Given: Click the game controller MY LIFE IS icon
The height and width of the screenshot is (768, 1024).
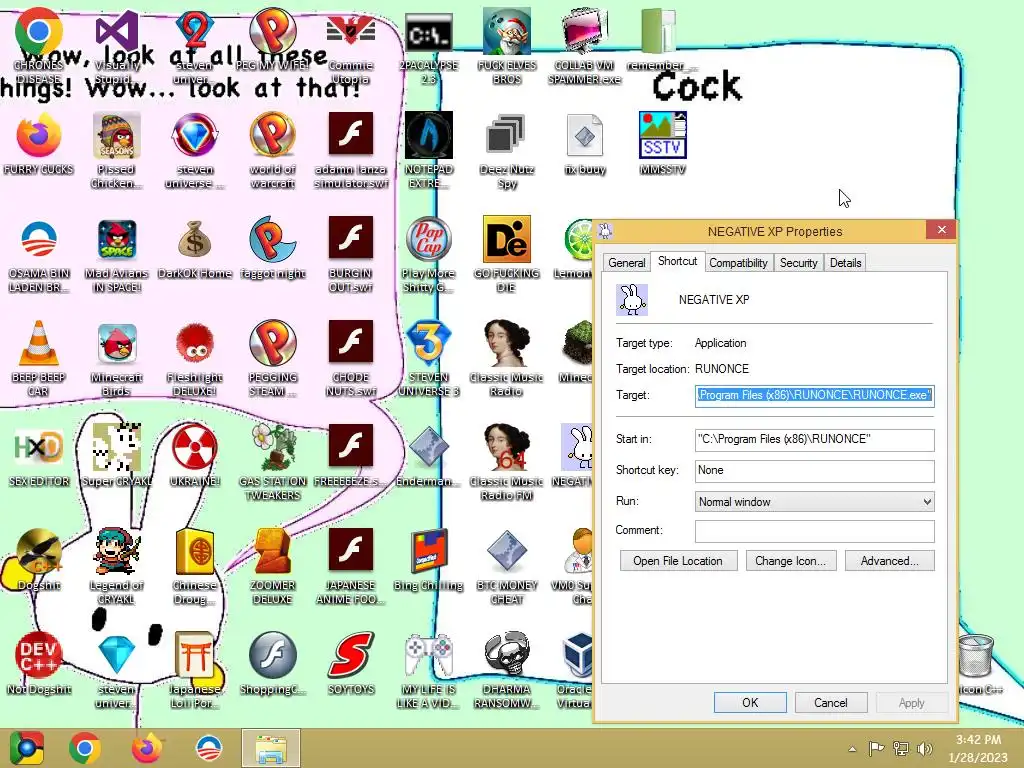Looking at the screenshot, I should coord(428,655).
